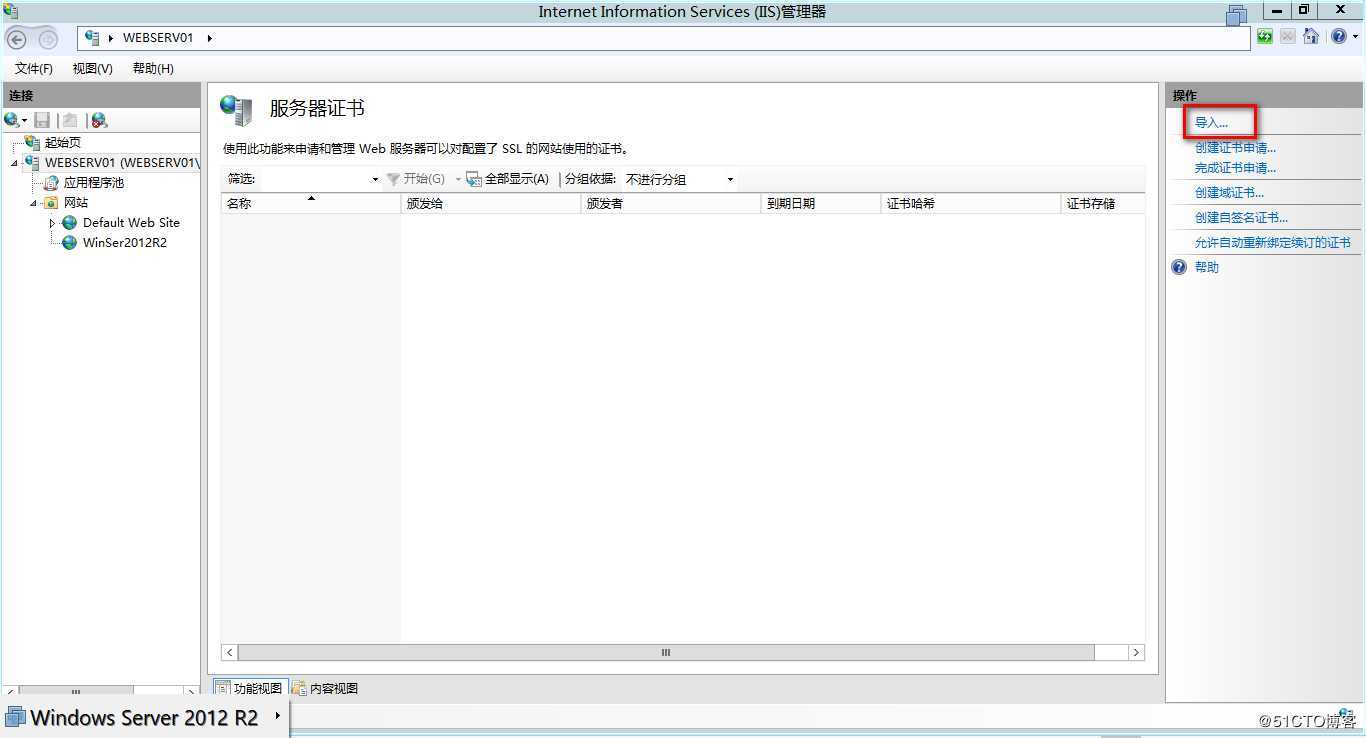Click the up one level icon in connections
The image size is (1366, 738).
[70, 120]
